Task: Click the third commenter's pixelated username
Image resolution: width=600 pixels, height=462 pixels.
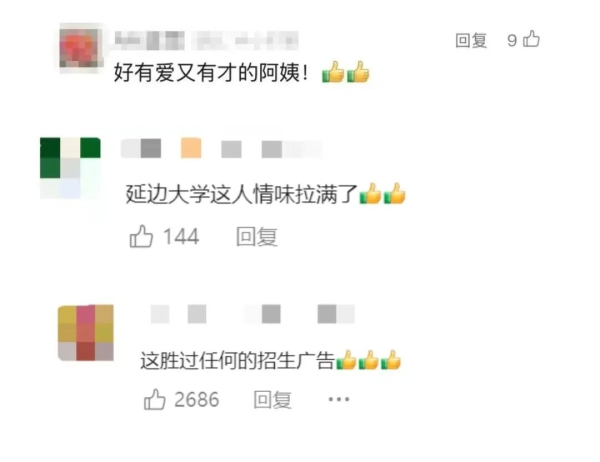Action: point(253,314)
